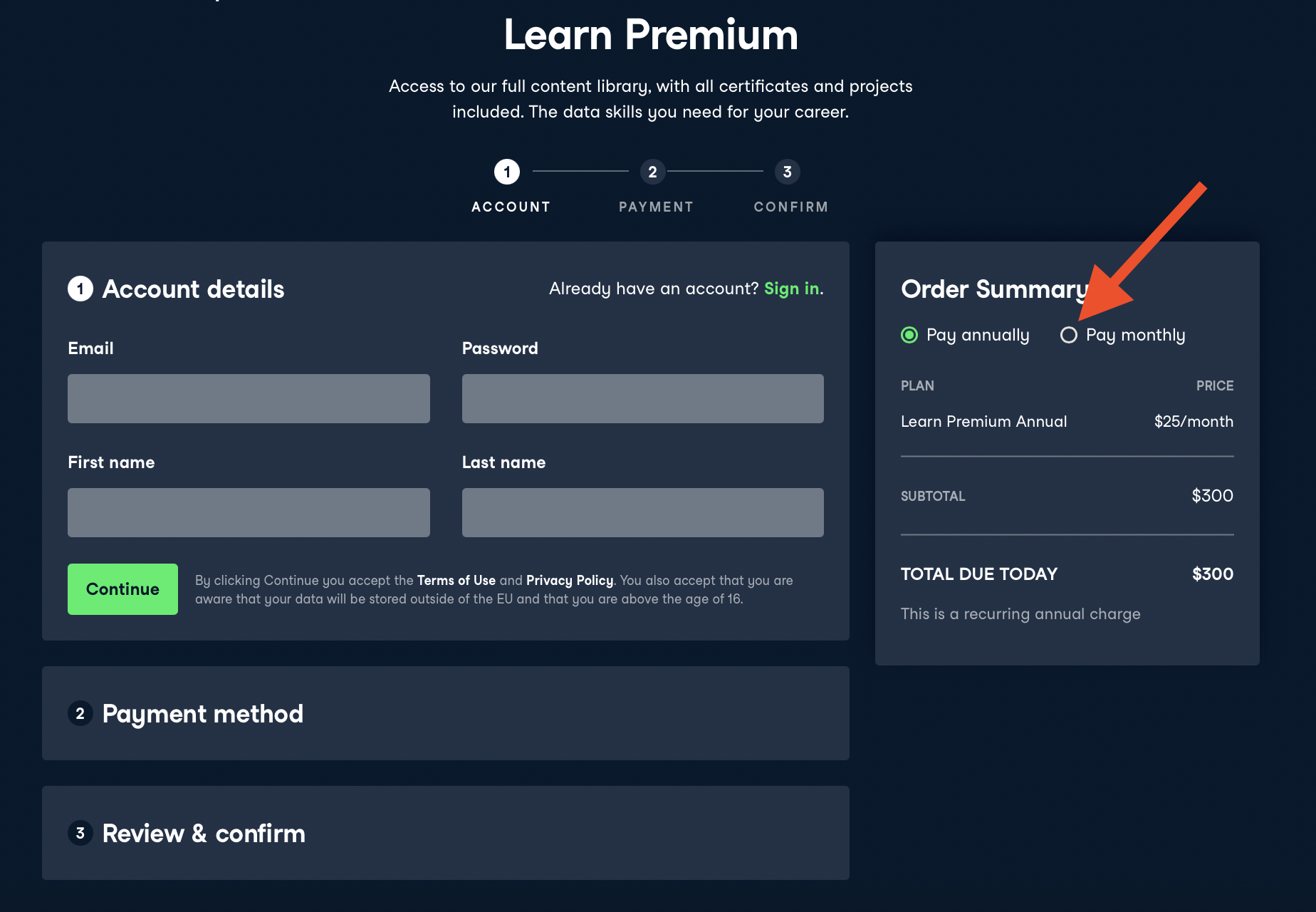Open the Terms of Use link

tap(456, 580)
